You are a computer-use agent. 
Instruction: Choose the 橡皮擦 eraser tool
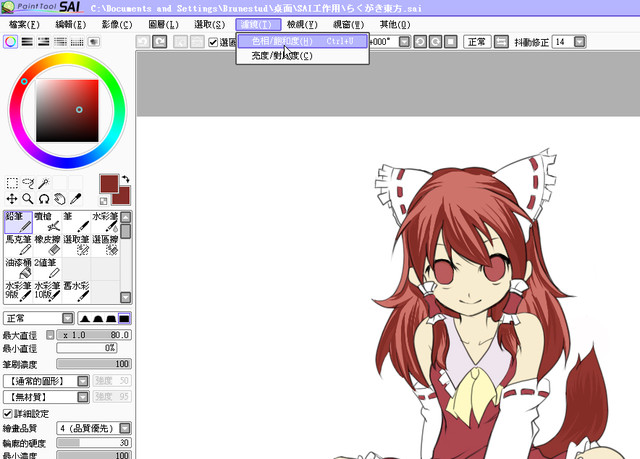point(47,245)
